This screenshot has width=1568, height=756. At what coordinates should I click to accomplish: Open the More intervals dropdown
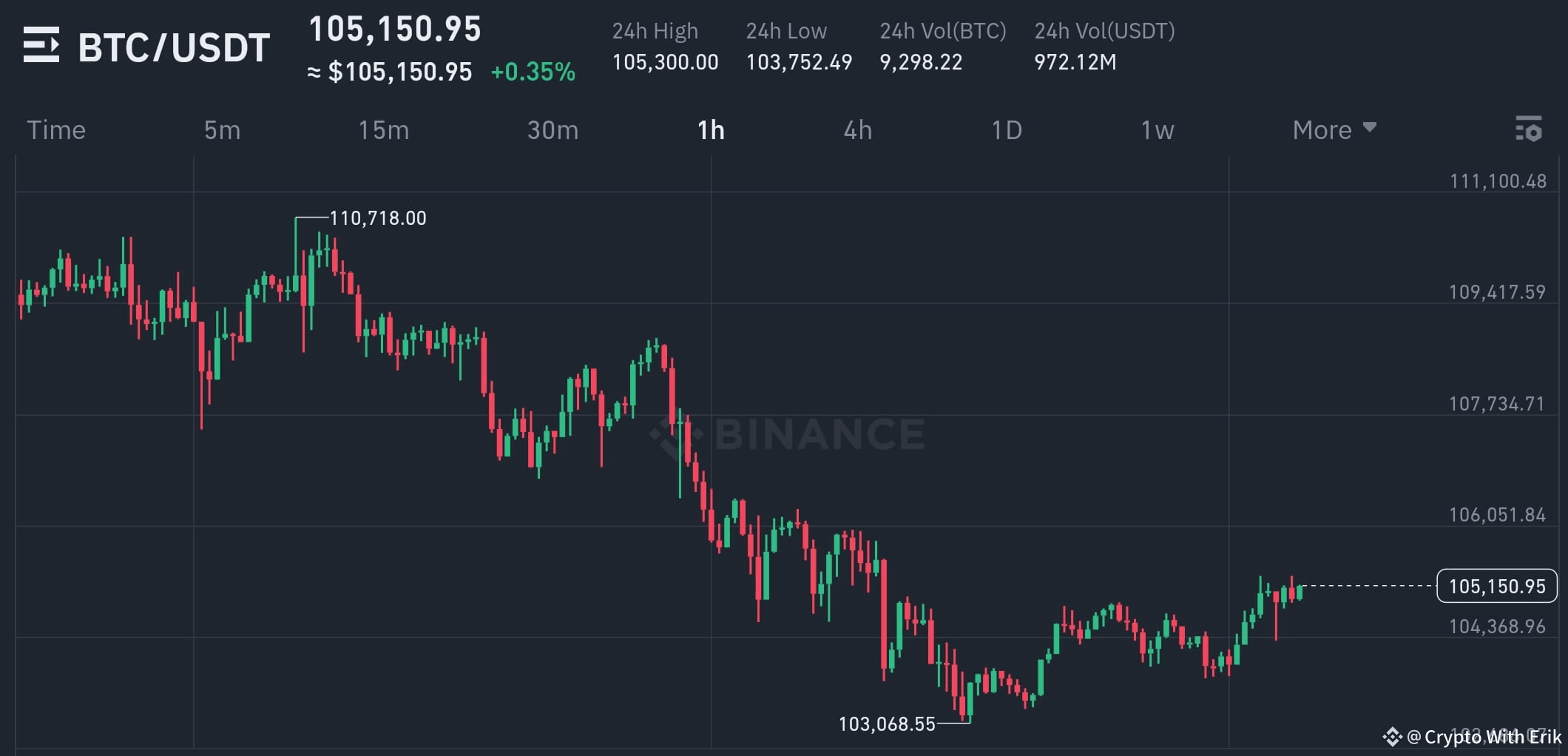click(x=1322, y=129)
